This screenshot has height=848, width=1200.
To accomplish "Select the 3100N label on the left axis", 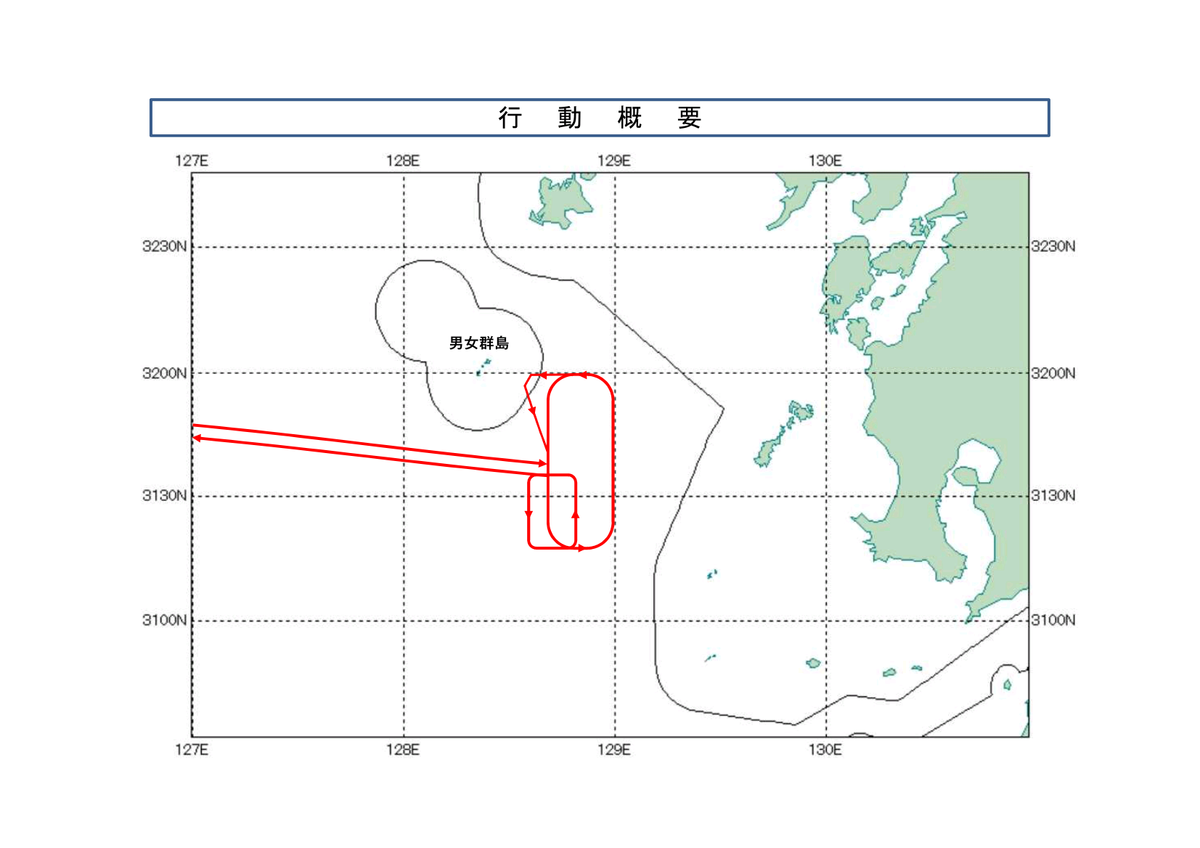I will point(165,620).
